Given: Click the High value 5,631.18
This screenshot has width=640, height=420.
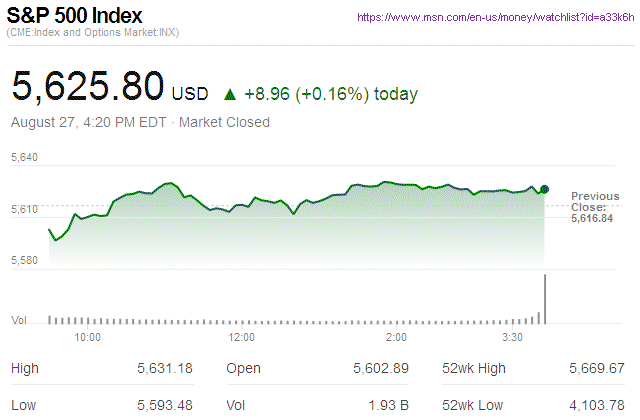Looking at the screenshot, I should [163, 369].
